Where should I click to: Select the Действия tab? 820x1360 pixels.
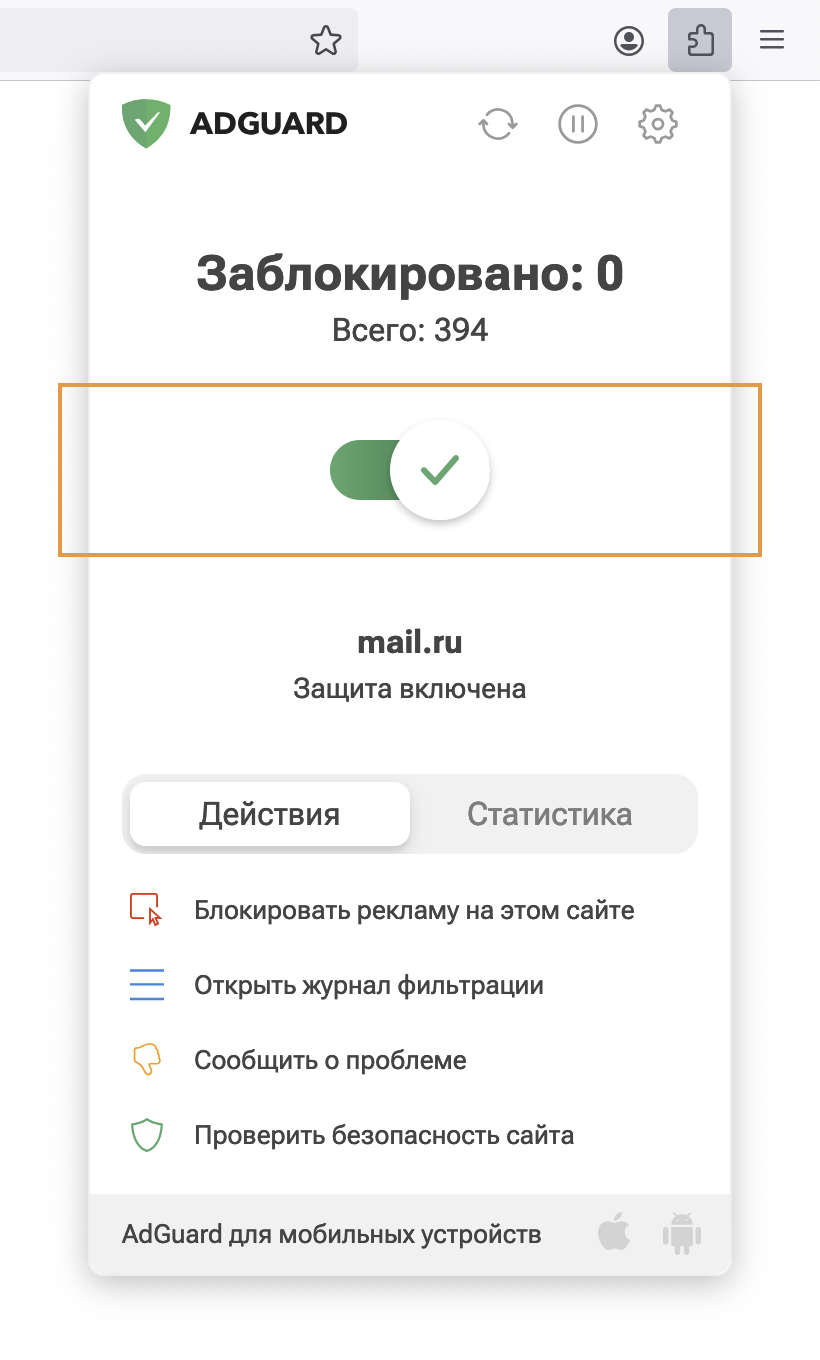coord(269,814)
